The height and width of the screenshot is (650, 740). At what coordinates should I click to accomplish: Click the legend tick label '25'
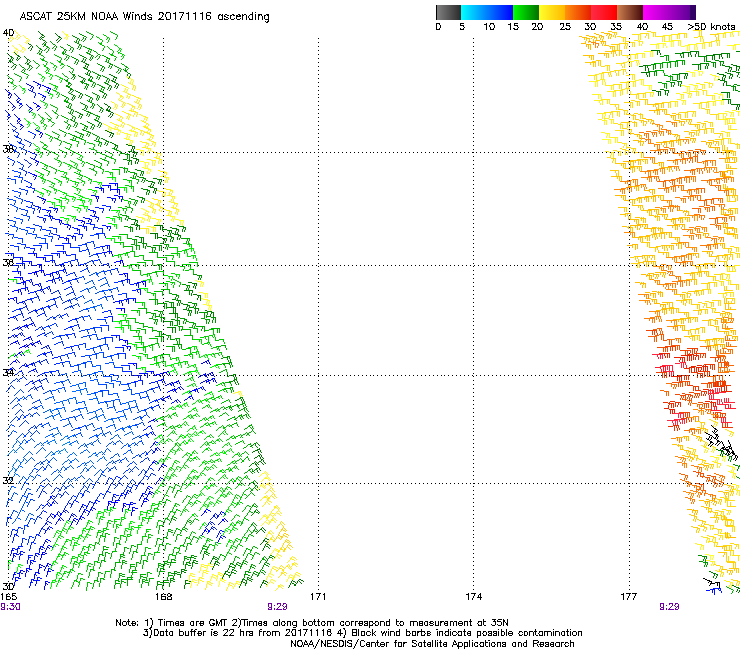tap(565, 27)
